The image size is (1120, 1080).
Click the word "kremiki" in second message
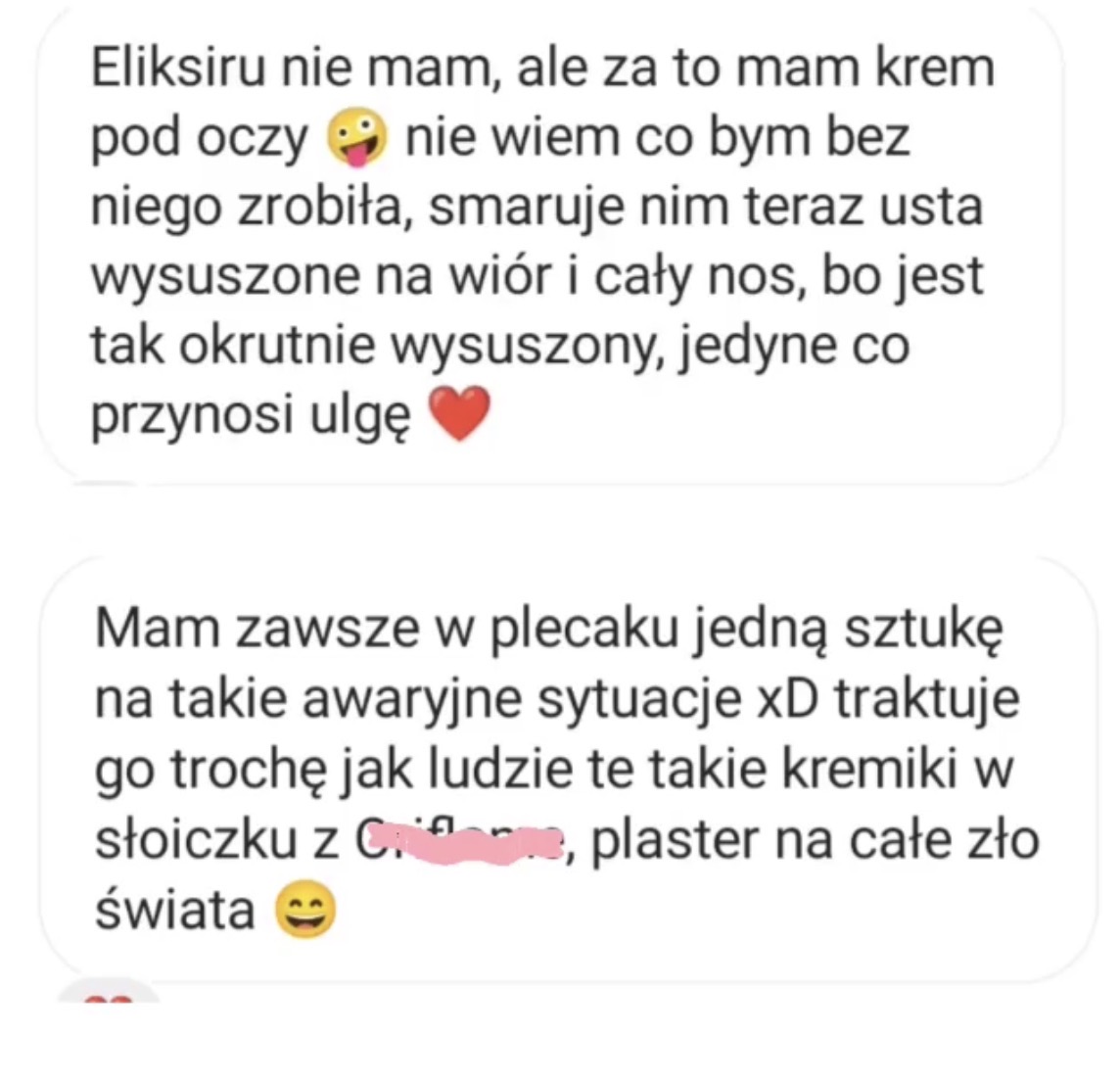click(870, 769)
